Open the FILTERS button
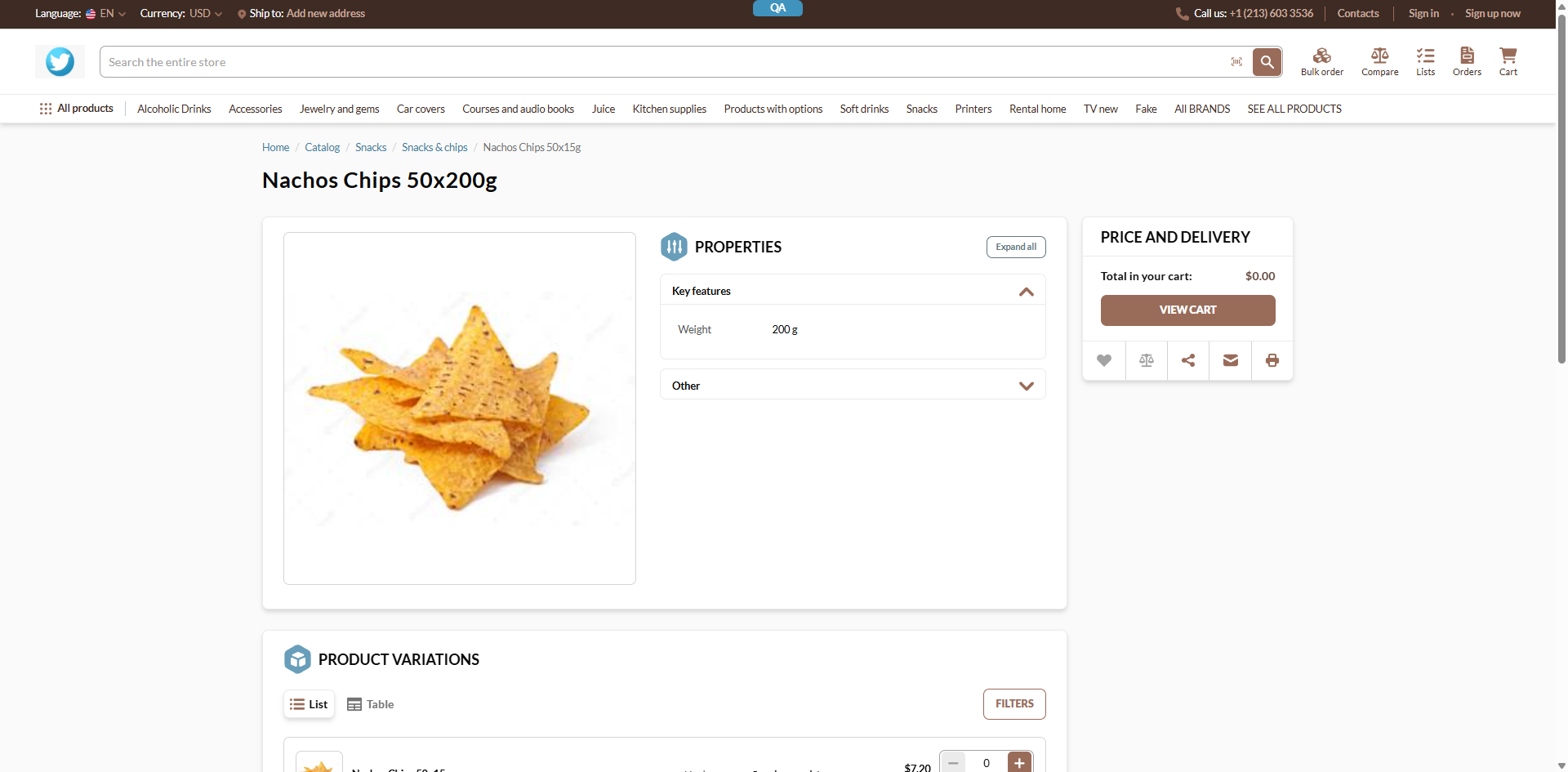Screen dimensions: 1568x772 click(x=1014, y=704)
